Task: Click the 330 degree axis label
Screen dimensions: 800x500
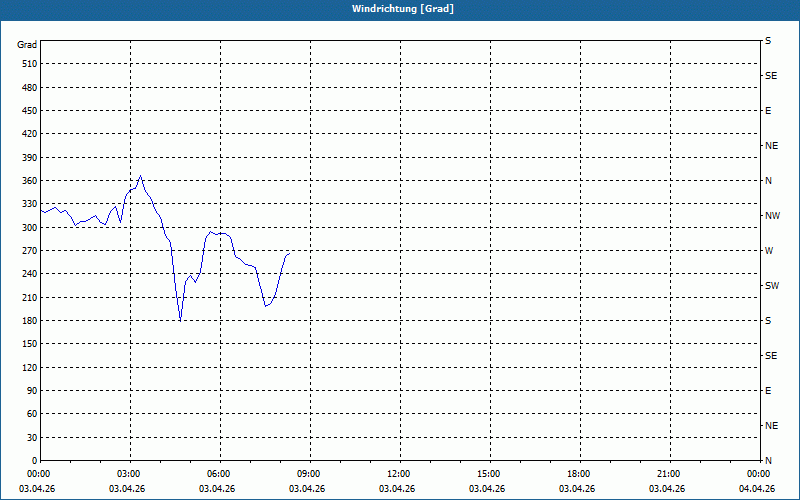Action: pyautogui.click(x=30, y=204)
